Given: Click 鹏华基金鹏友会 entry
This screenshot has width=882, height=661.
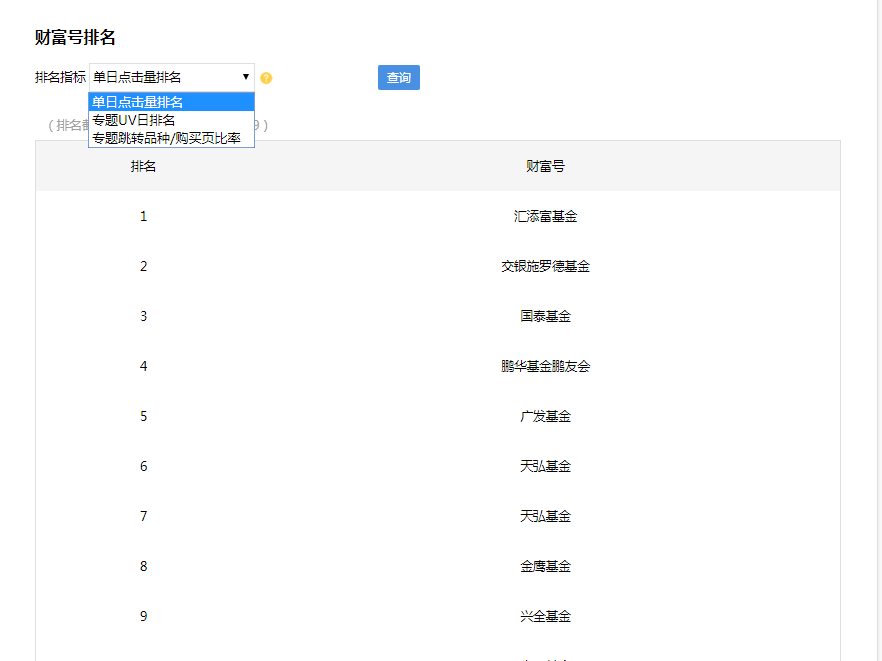Looking at the screenshot, I should click(545, 366).
